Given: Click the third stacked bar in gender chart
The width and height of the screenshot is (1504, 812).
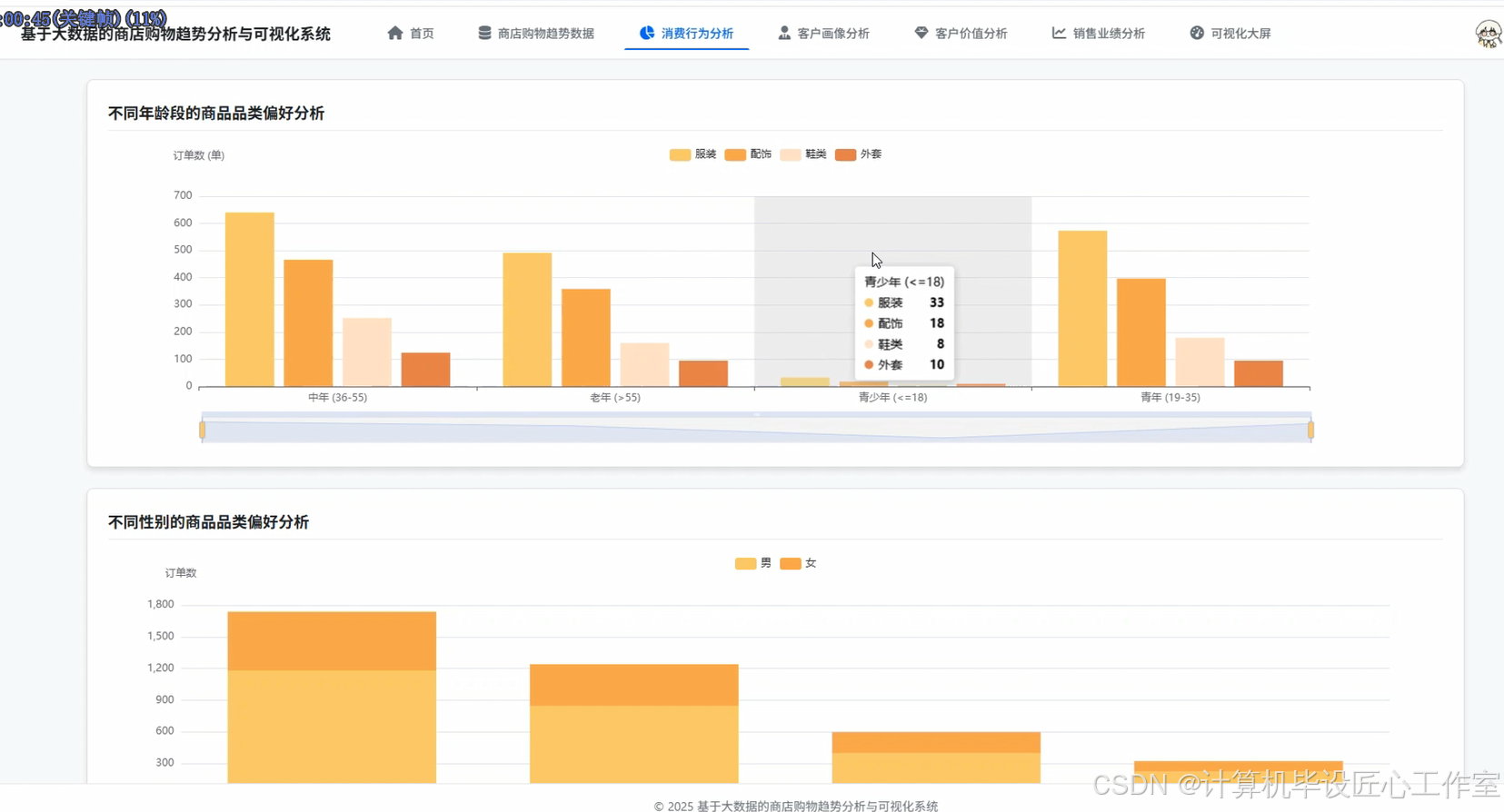Looking at the screenshot, I should (x=936, y=758).
